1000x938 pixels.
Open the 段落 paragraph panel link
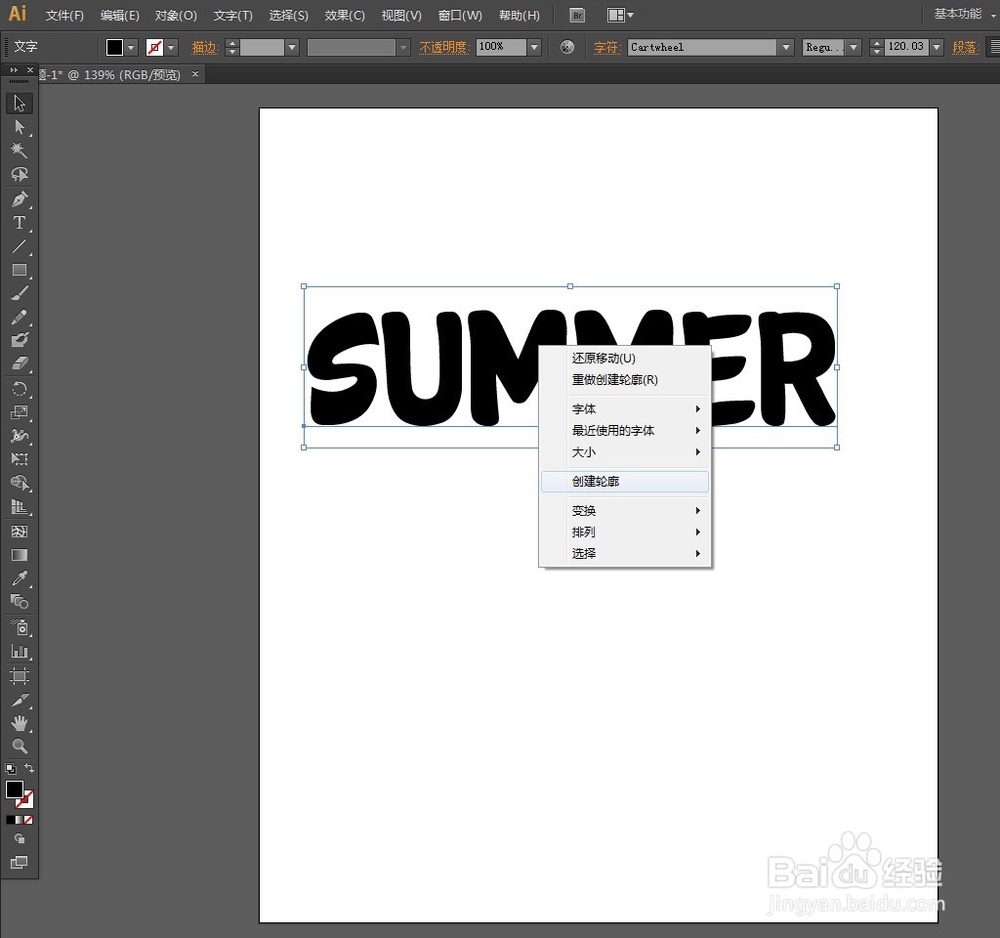(x=965, y=47)
